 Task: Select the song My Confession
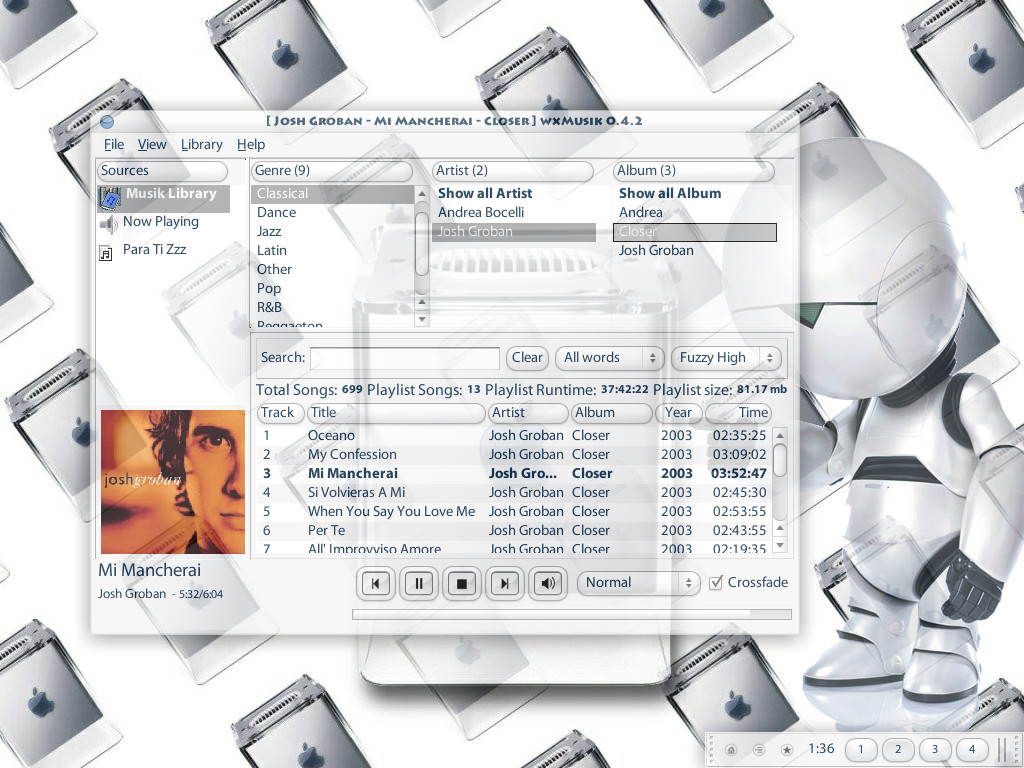[514, 455]
